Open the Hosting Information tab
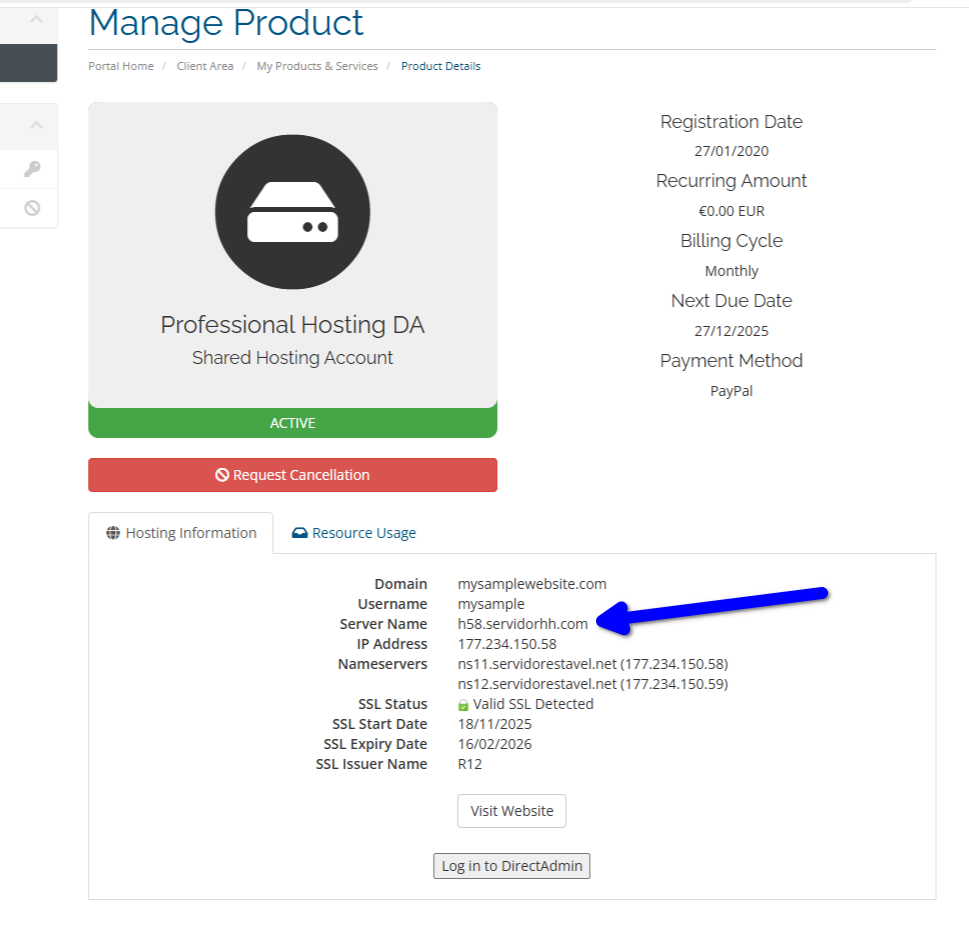The height and width of the screenshot is (942, 969). [x=181, y=533]
